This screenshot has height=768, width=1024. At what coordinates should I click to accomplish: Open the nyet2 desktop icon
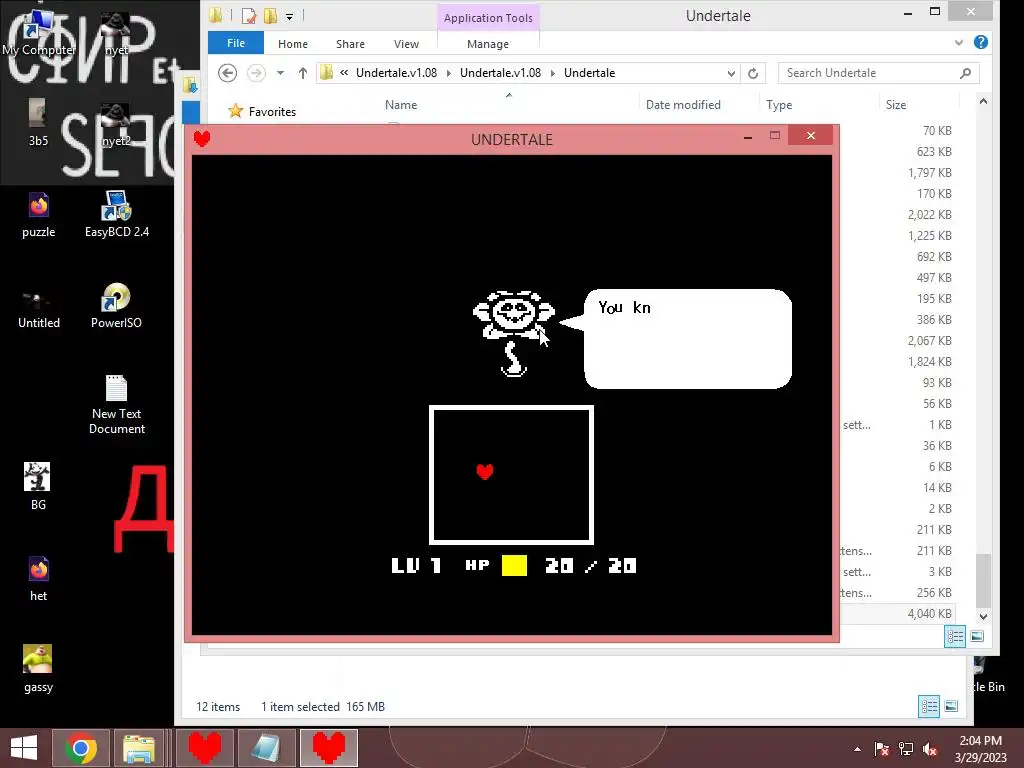point(116,123)
